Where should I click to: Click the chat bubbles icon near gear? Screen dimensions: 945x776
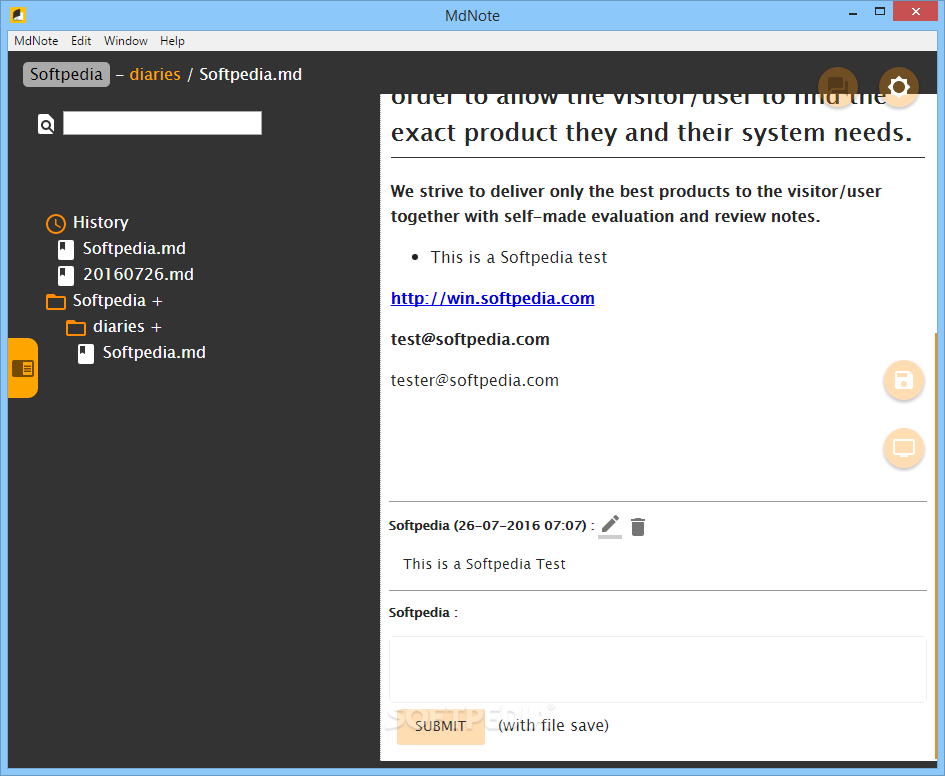(x=838, y=87)
